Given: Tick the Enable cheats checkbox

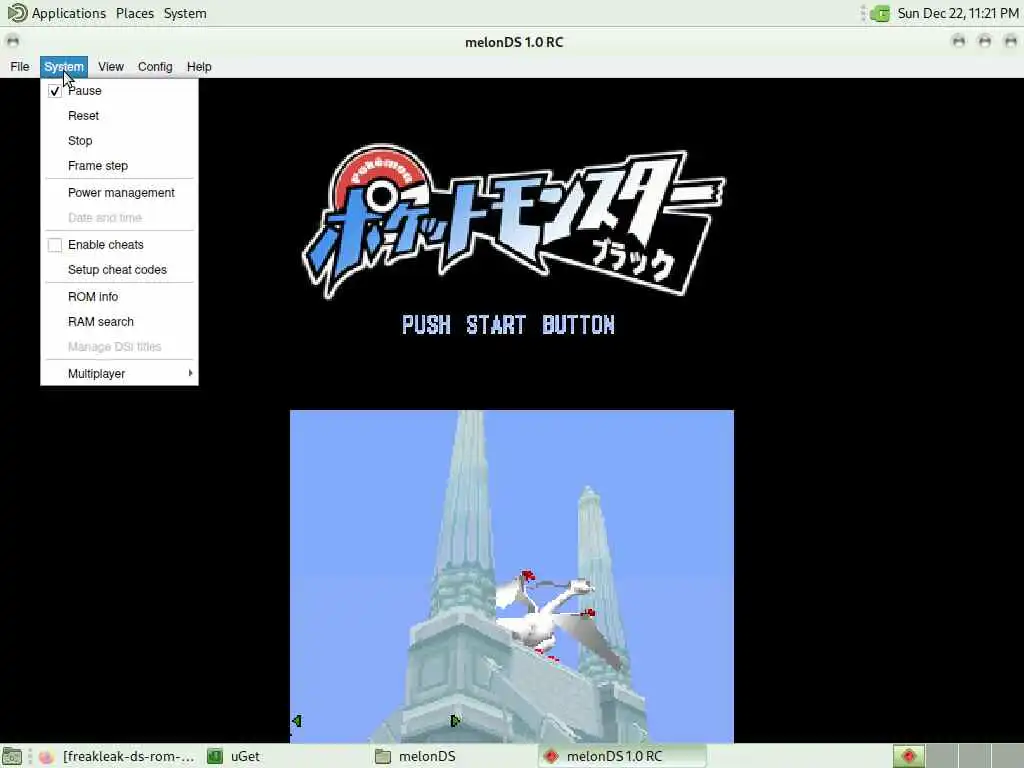Looking at the screenshot, I should pos(55,245).
